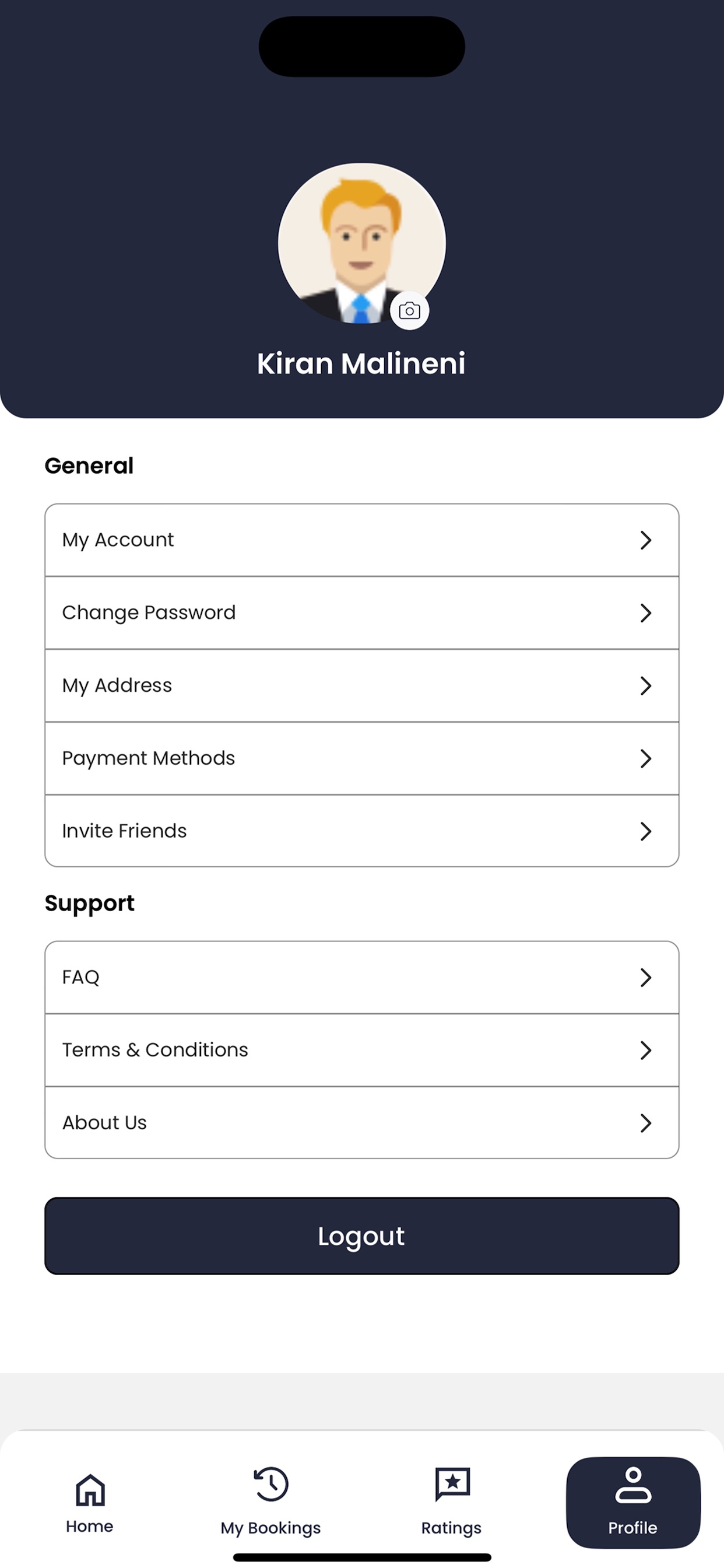The height and width of the screenshot is (1568, 724).
Task: Open My Bookings history icon
Action: (270, 1485)
